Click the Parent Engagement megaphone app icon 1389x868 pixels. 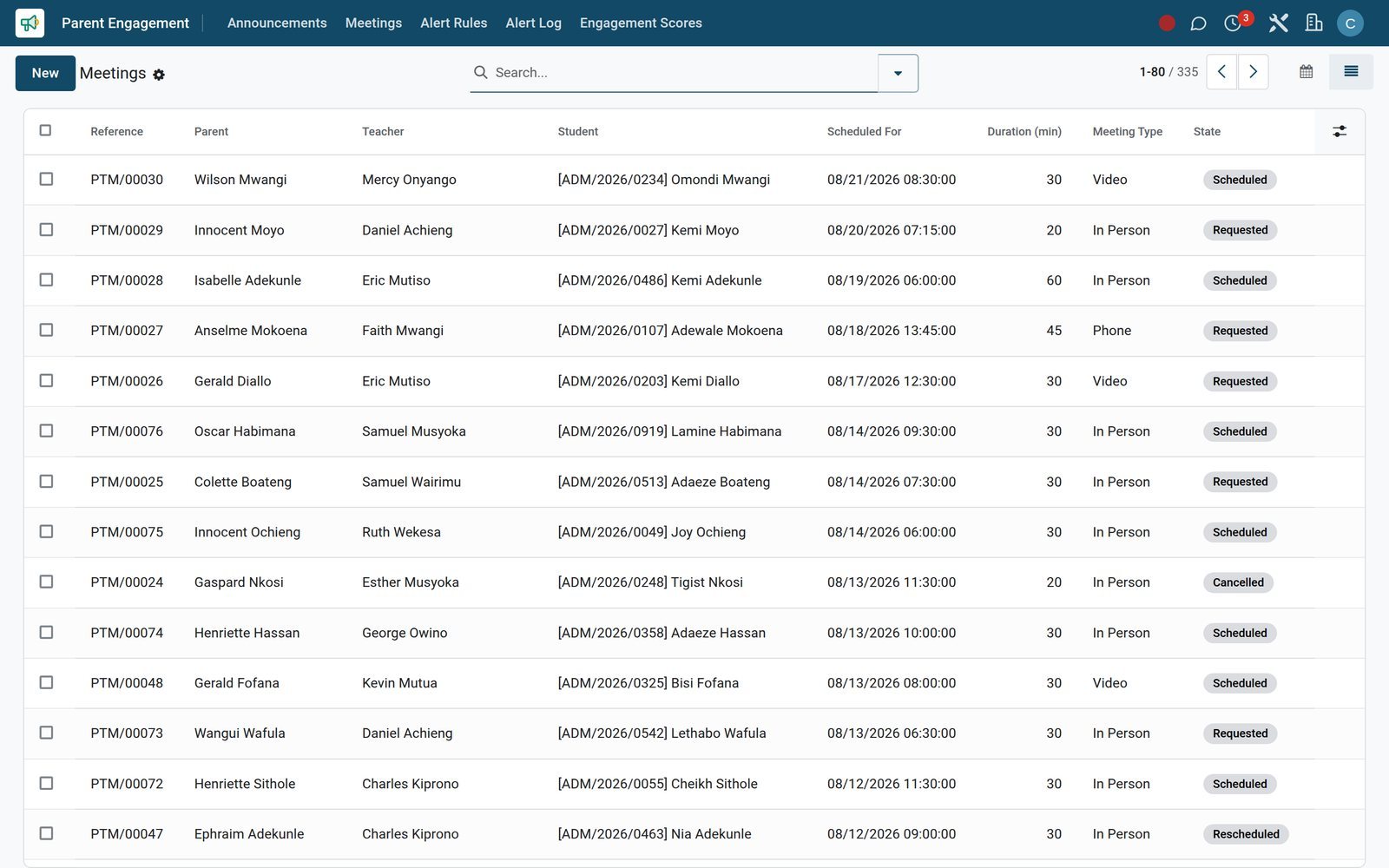[x=30, y=23]
